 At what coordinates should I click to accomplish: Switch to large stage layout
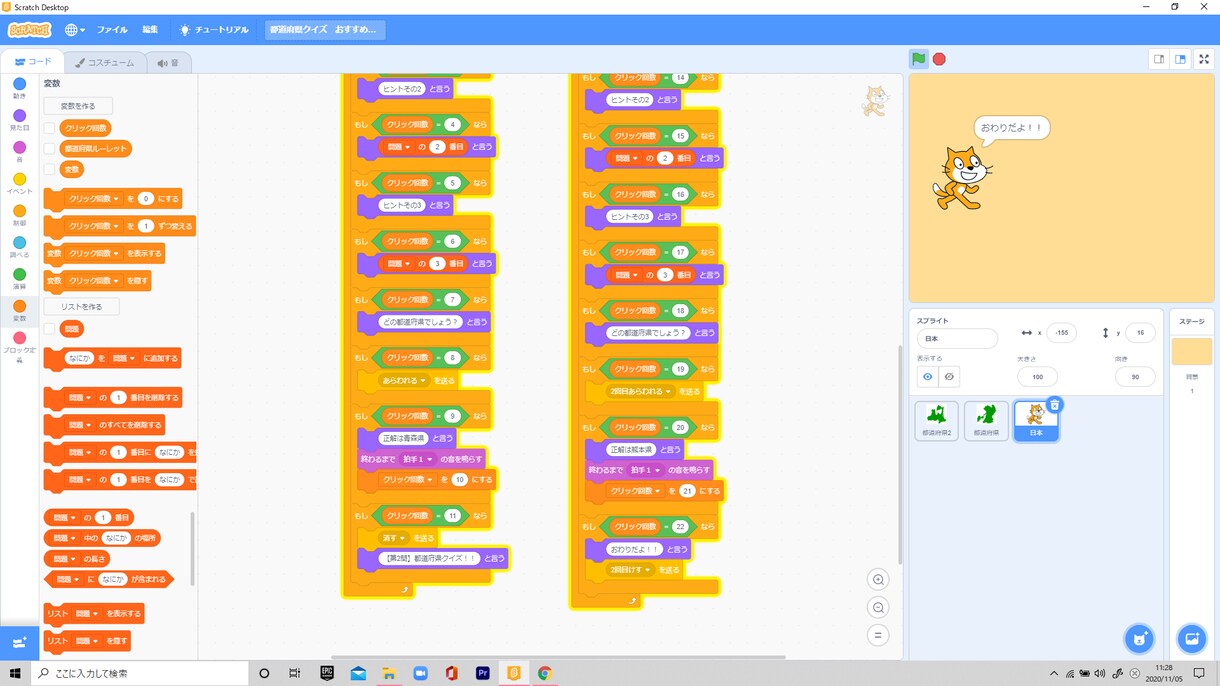[1180, 59]
